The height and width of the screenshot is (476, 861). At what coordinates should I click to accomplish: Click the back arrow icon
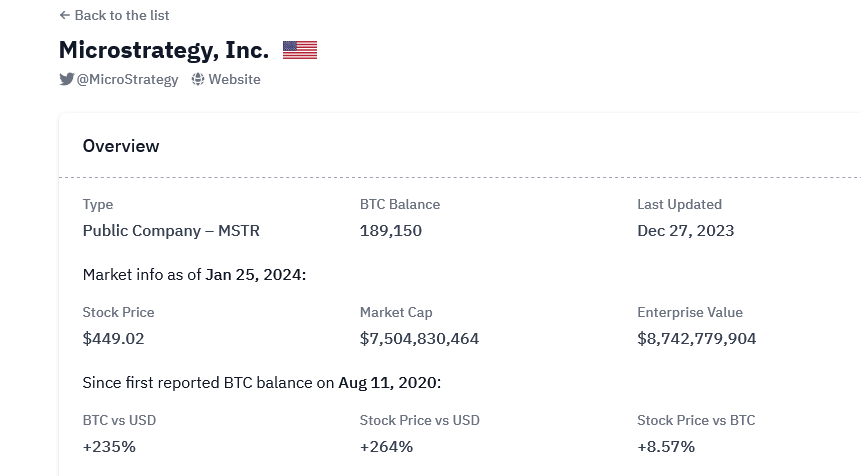[65, 15]
